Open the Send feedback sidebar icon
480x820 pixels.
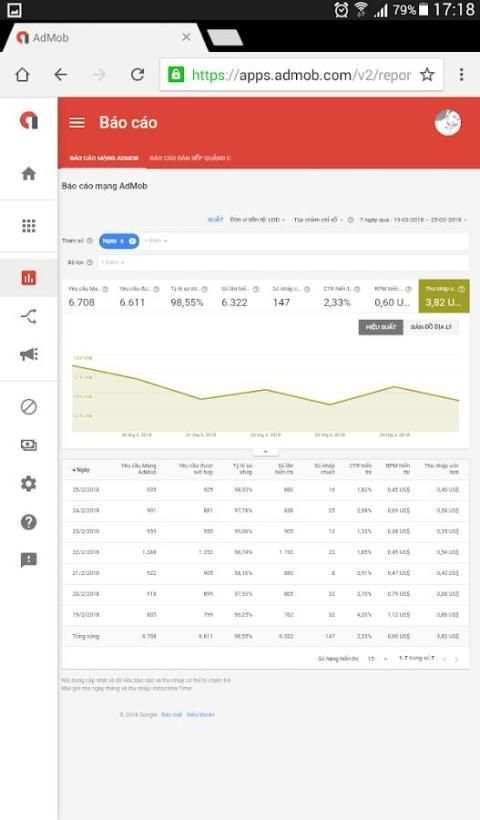pos(29,560)
